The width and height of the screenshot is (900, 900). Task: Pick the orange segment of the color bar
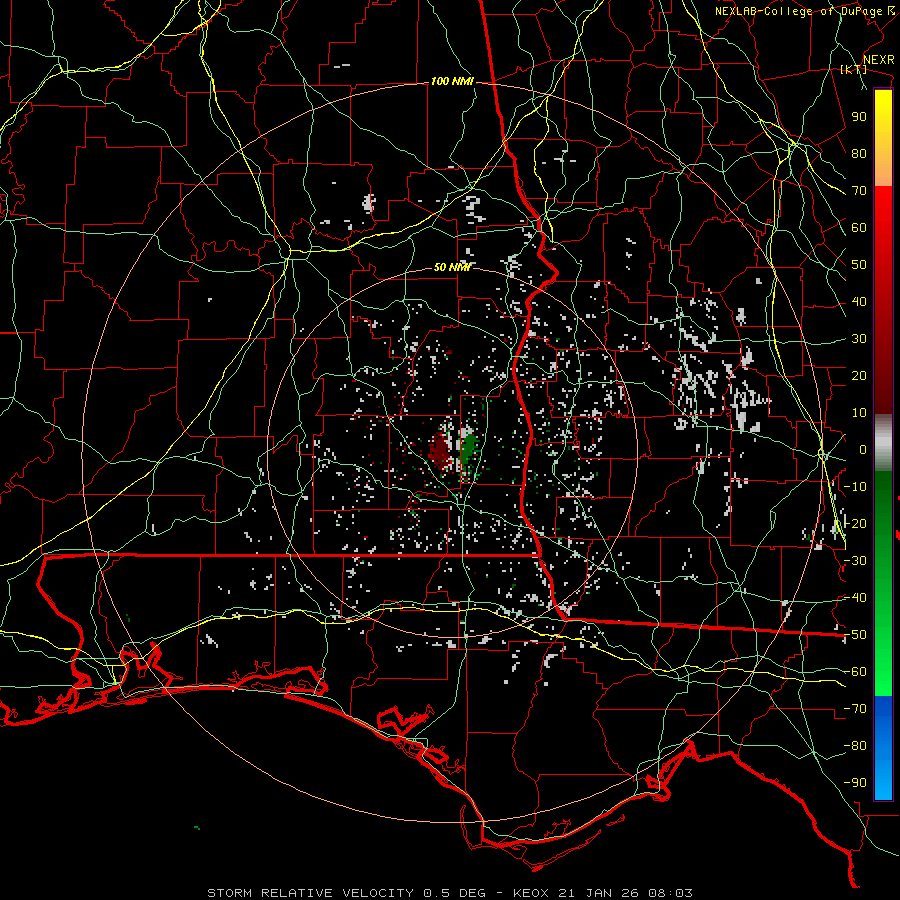[883, 166]
